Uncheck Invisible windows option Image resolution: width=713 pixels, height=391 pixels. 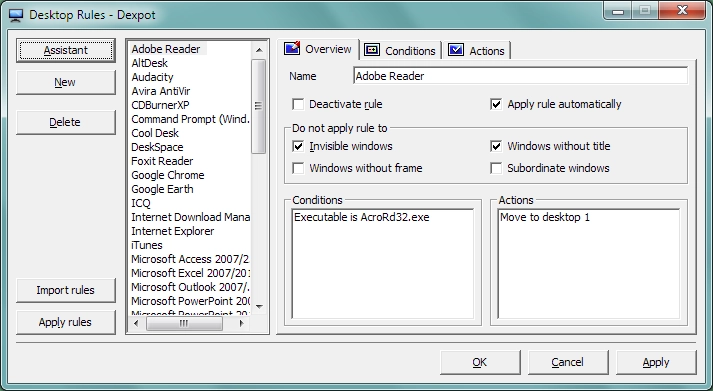pyautogui.click(x=298, y=146)
